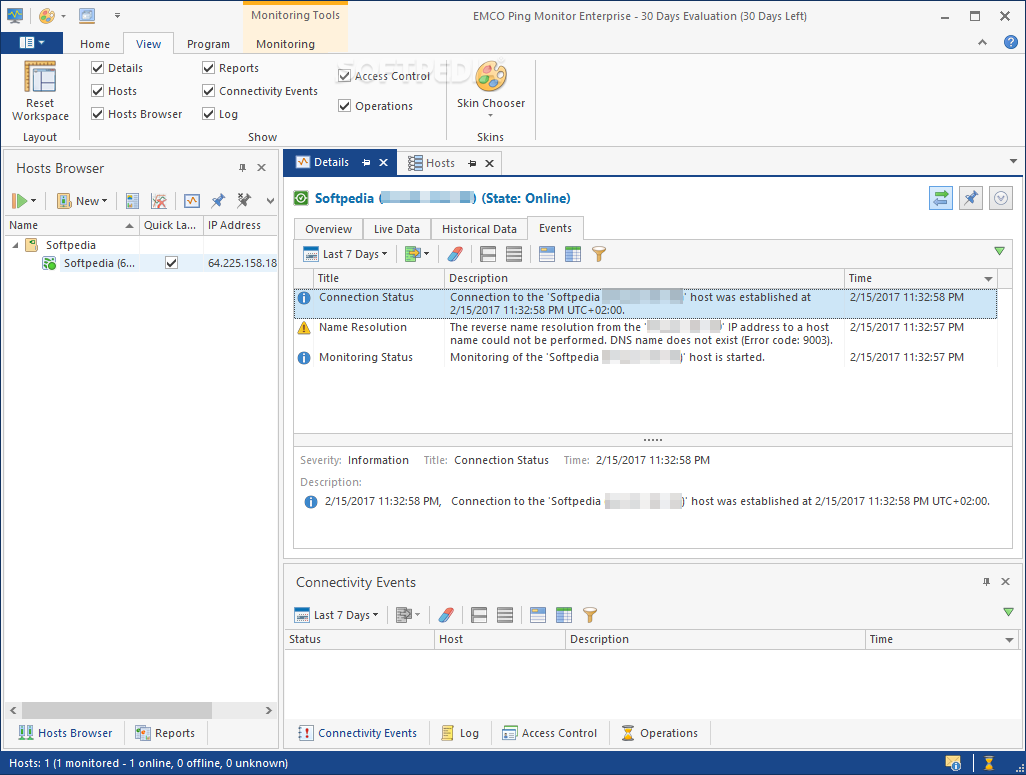This screenshot has width=1026, height=775.
Task: Collapse the ribbon with the up chevron
Action: (x=982, y=43)
